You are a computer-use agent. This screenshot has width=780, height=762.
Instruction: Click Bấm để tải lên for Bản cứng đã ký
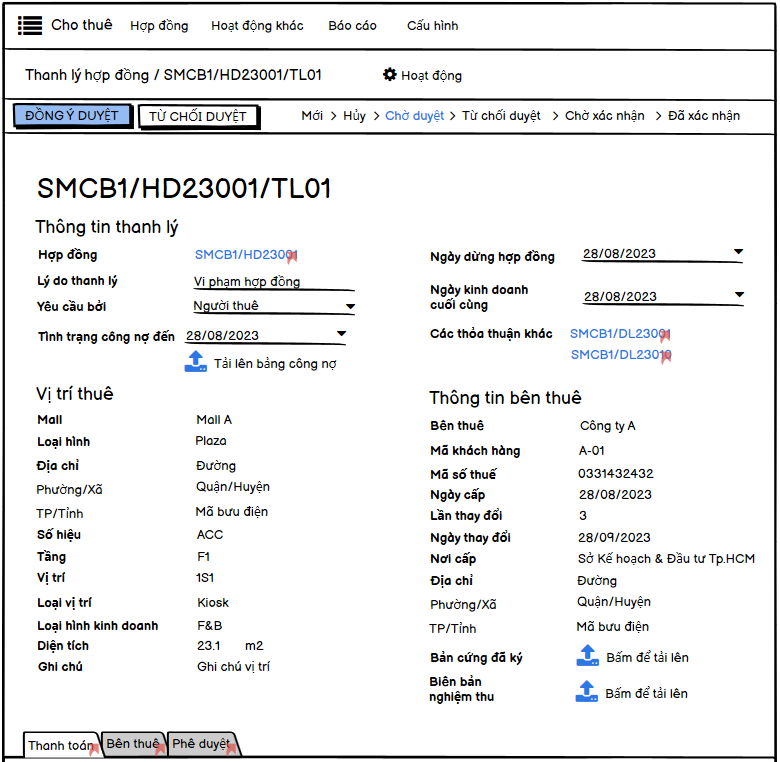pos(647,658)
